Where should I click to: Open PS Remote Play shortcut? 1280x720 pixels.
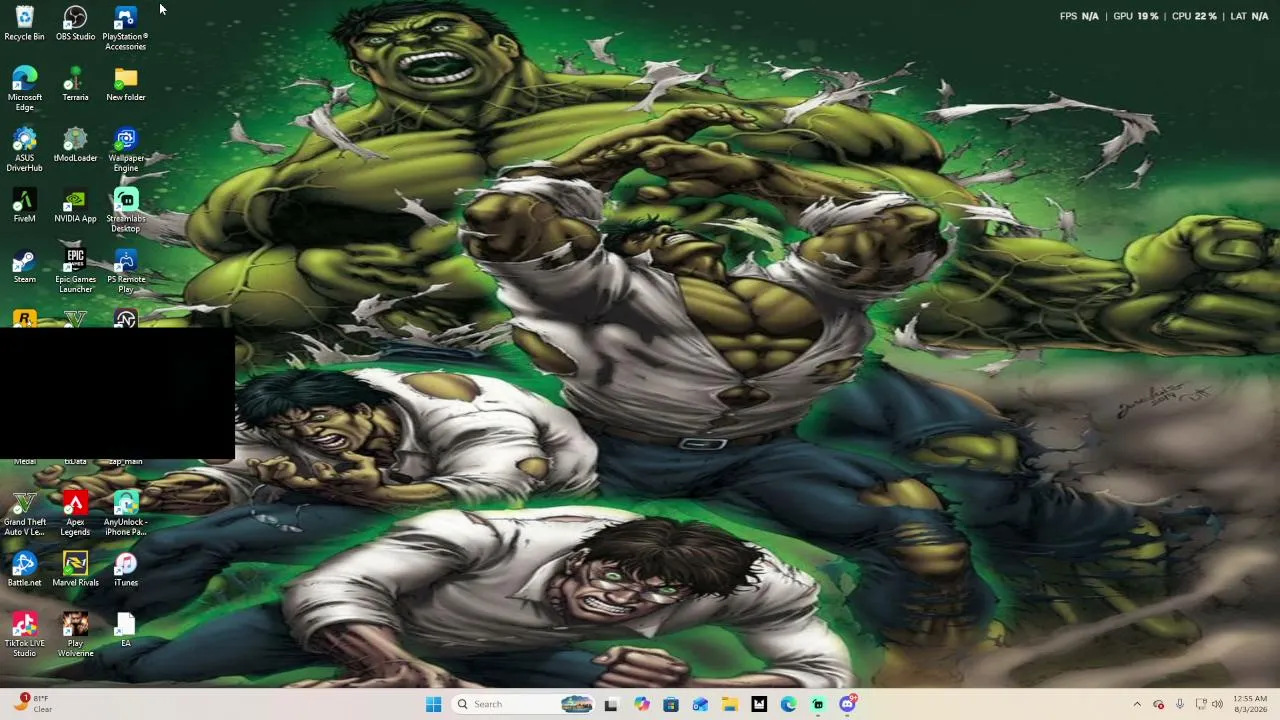point(126,271)
